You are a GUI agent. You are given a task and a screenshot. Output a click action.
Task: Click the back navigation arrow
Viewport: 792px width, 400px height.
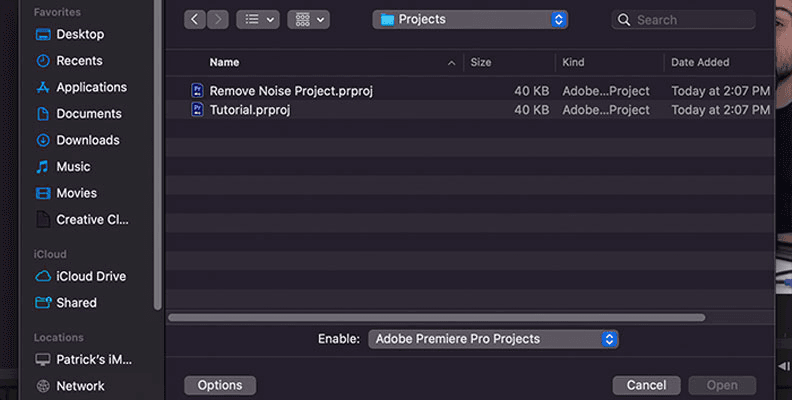coord(195,19)
